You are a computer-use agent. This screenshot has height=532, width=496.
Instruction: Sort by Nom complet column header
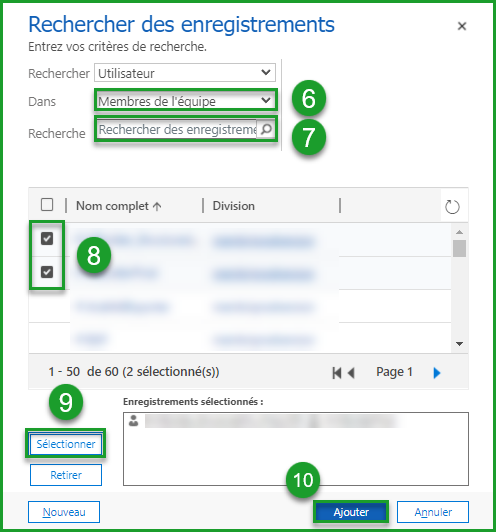112,206
